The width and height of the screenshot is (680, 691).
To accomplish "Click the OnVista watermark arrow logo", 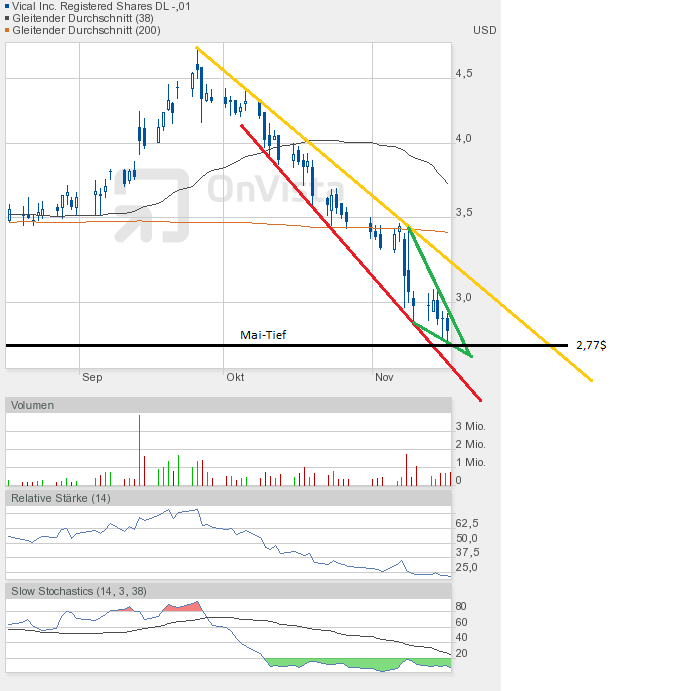I will 150,207.
